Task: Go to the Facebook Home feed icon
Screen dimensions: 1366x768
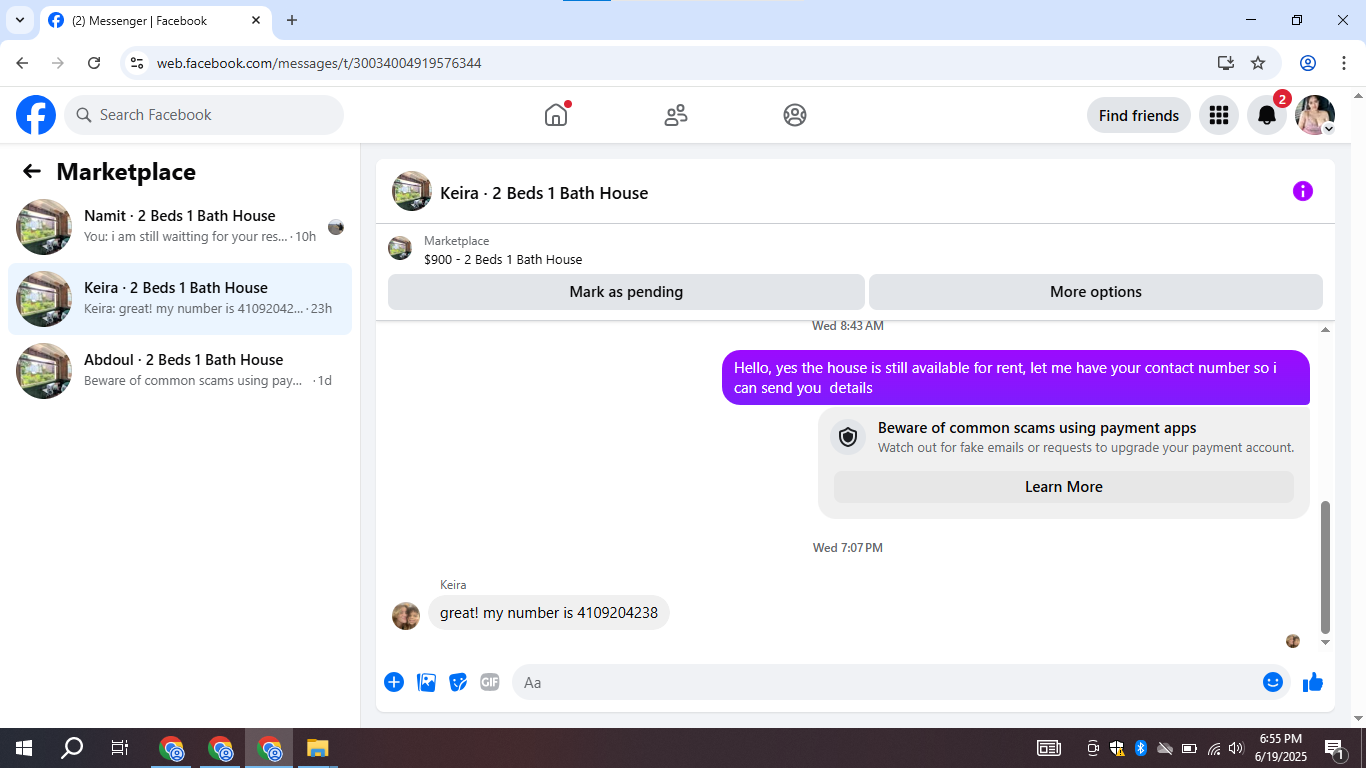Action: coord(556,115)
